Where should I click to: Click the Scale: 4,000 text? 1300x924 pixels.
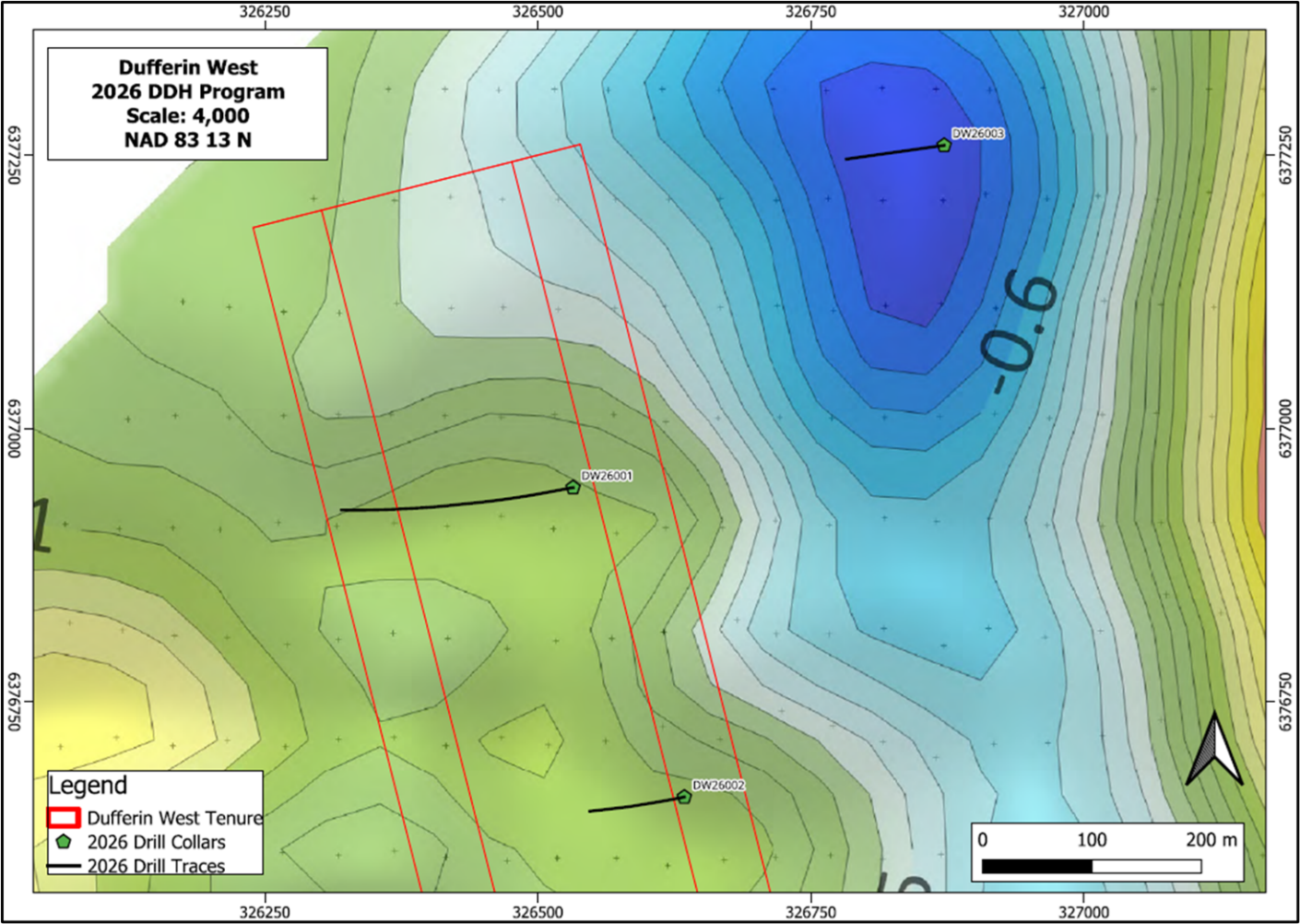[186, 117]
